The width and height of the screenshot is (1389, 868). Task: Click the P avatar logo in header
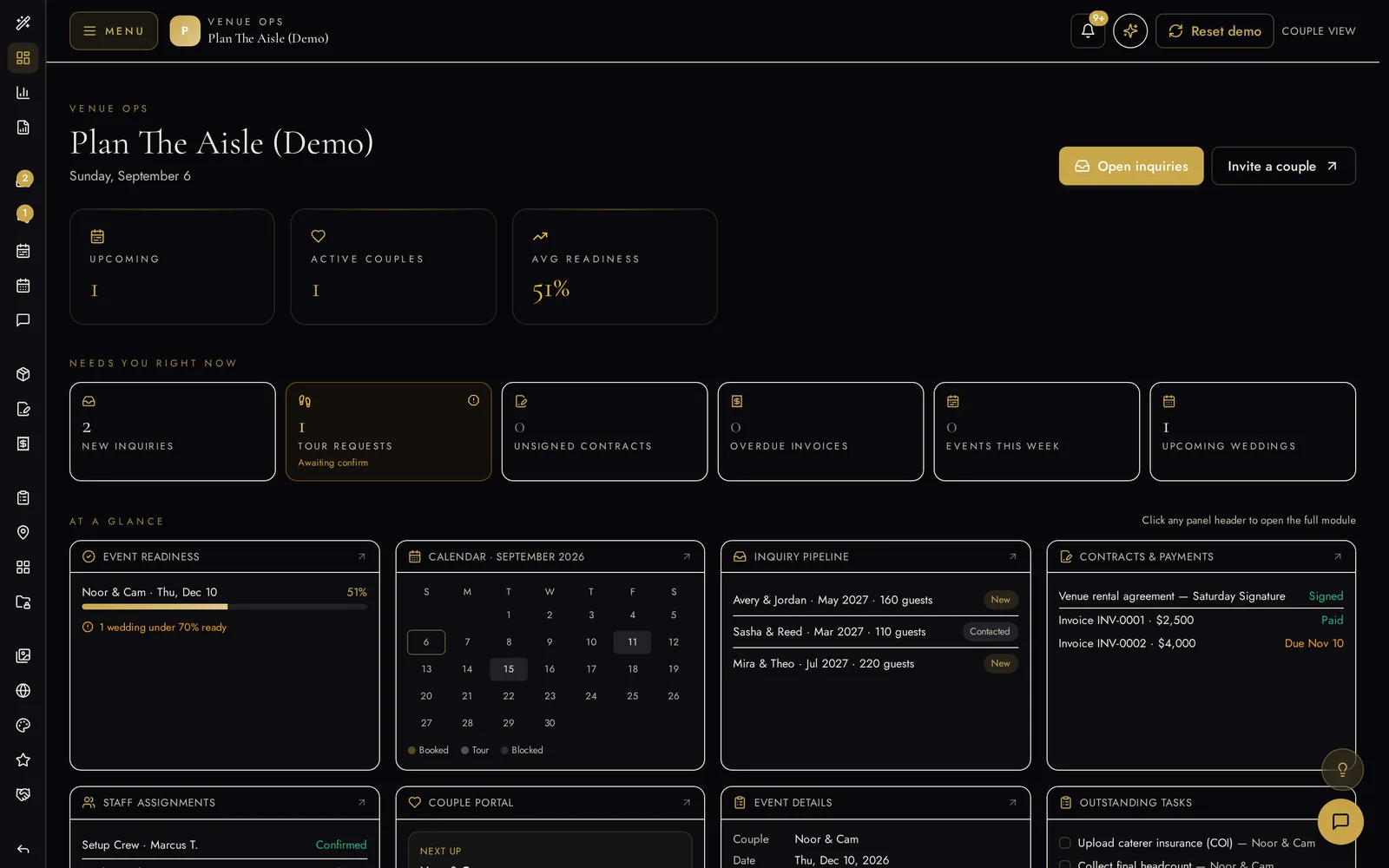(x=185, y=30)
